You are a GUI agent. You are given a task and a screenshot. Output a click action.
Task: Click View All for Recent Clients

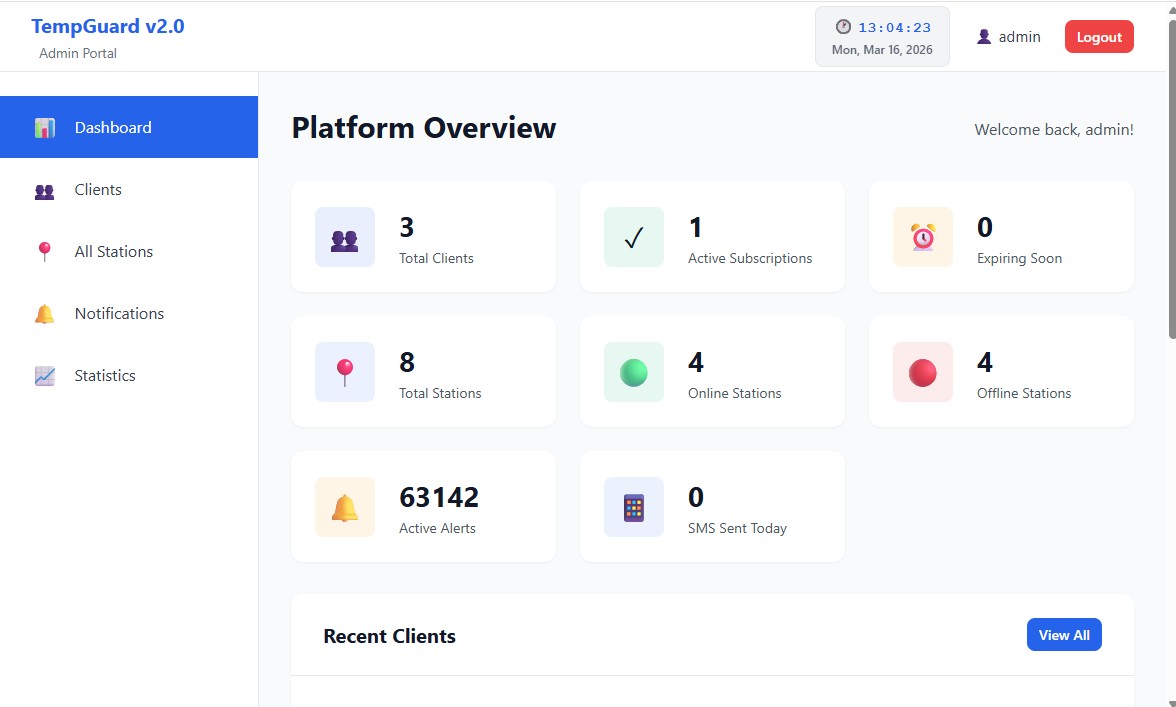1064,635
